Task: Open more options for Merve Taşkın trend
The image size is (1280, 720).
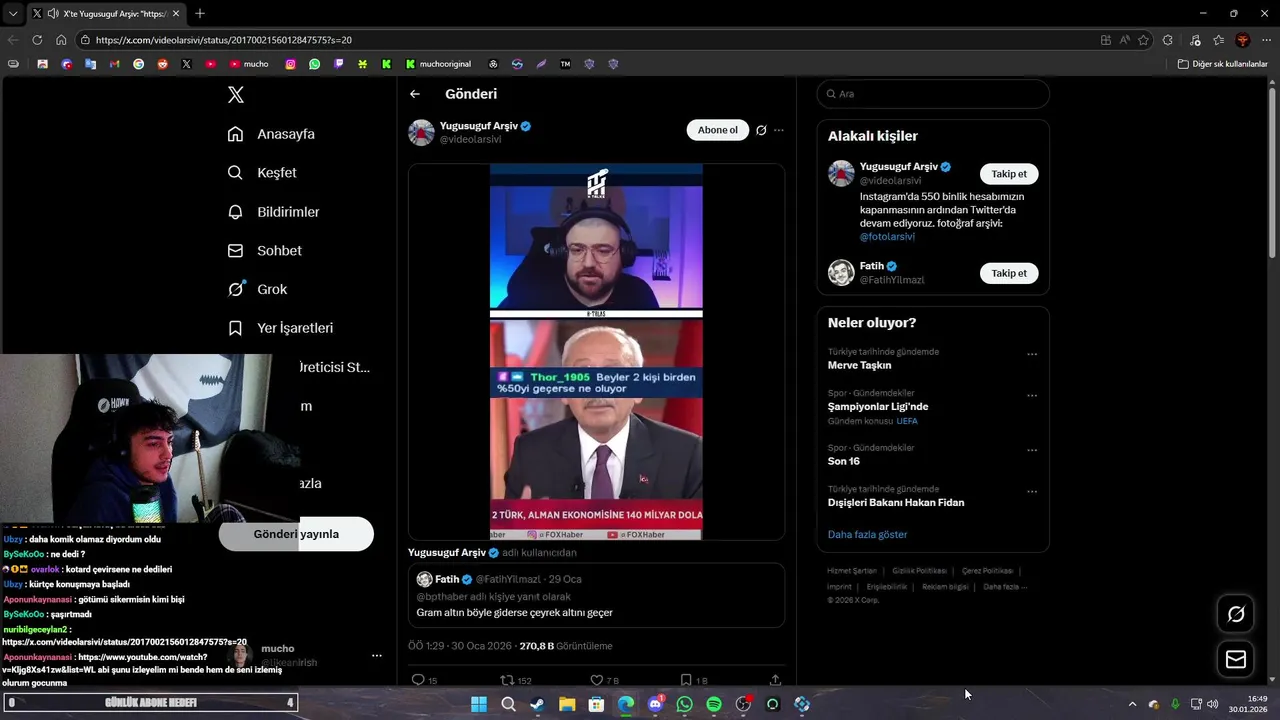Action: [1032, 354]
